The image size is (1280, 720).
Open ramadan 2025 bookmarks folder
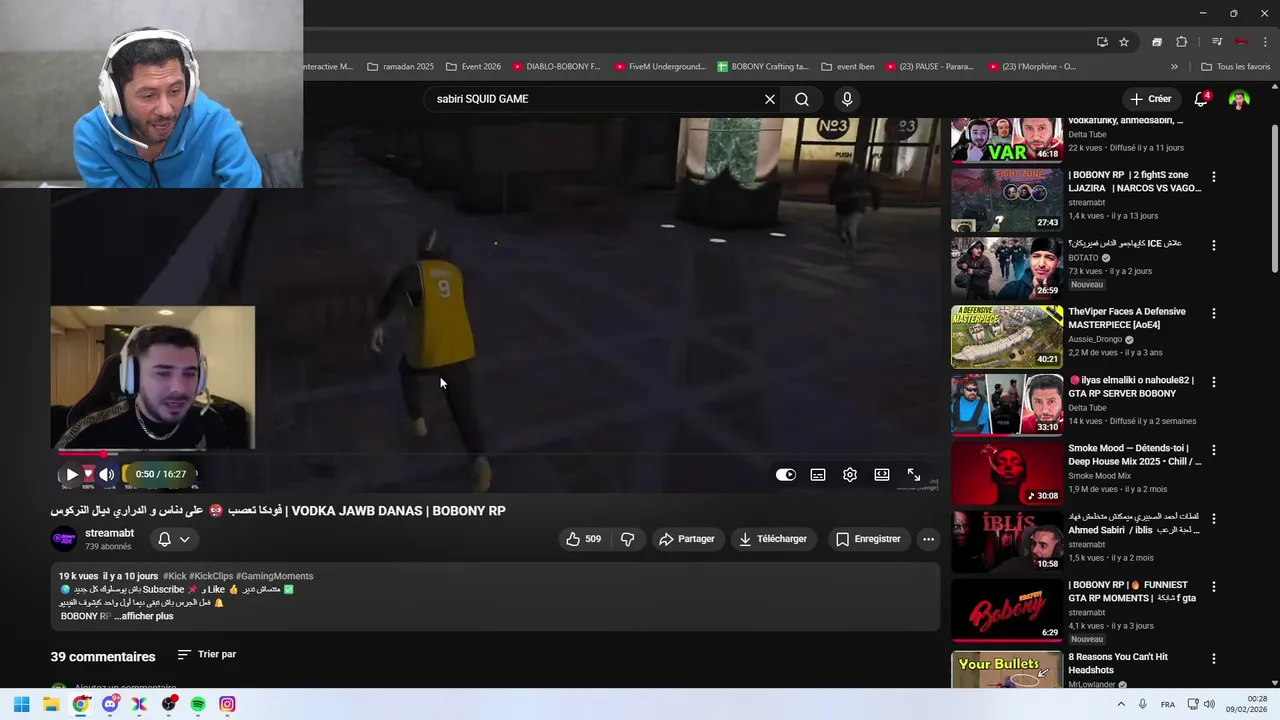(x=401, y=67)
